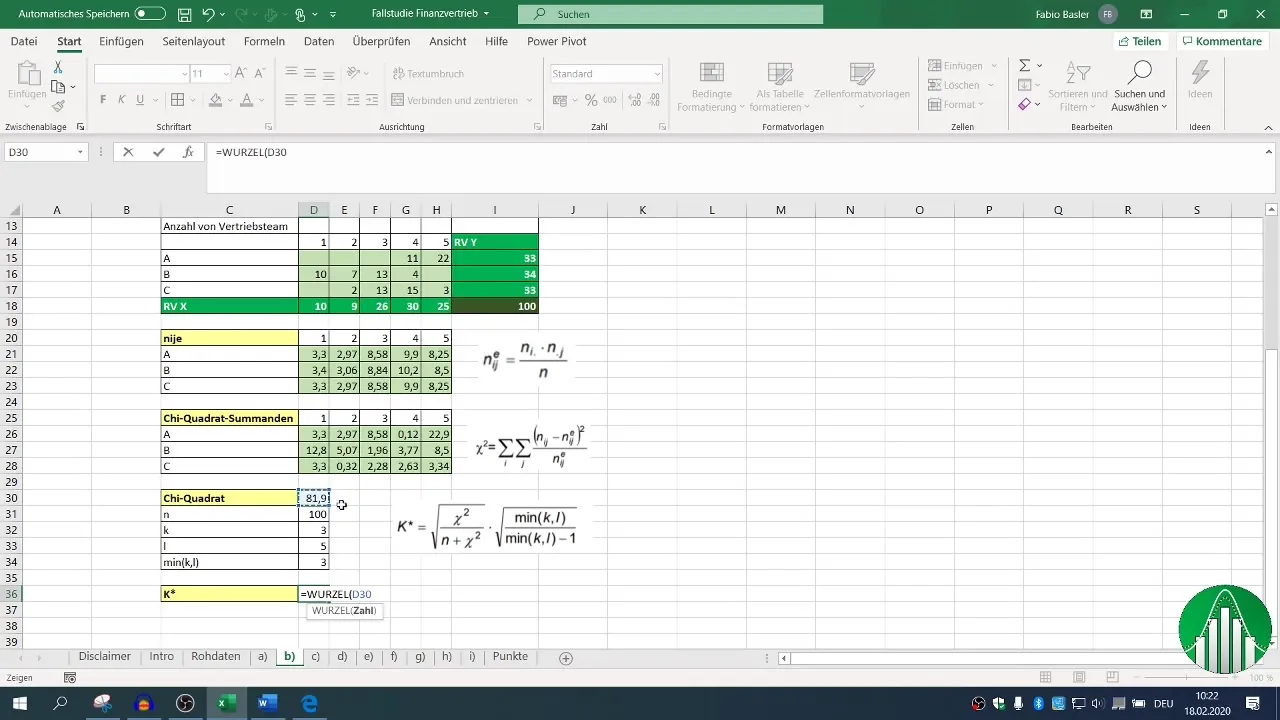Expand the formula bar chevron
This screenshot has width=1280, height=720.
pyautogui.click(x=1269, y=150)
